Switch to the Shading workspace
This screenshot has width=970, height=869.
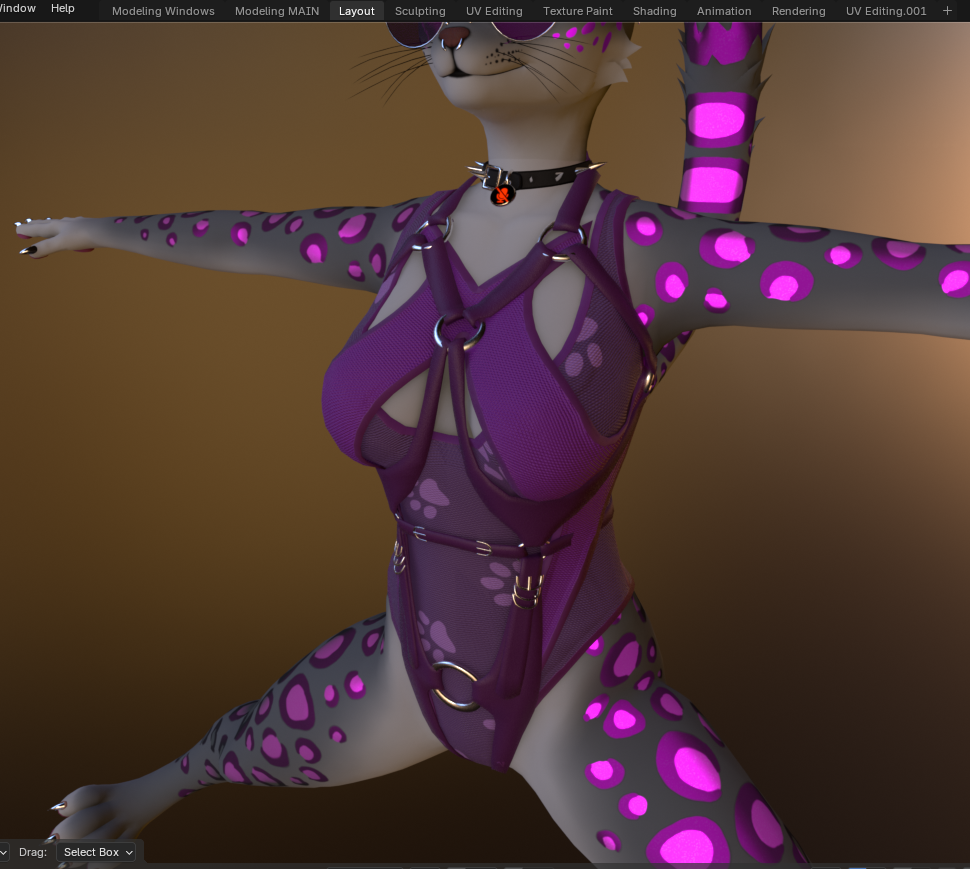[655, 11]
